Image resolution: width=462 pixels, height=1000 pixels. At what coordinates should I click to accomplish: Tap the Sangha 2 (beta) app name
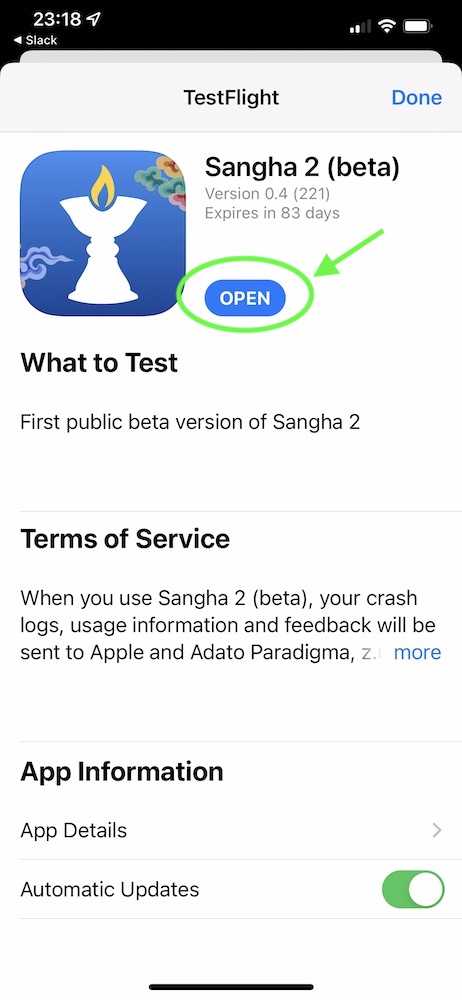(x=302, y=168)
